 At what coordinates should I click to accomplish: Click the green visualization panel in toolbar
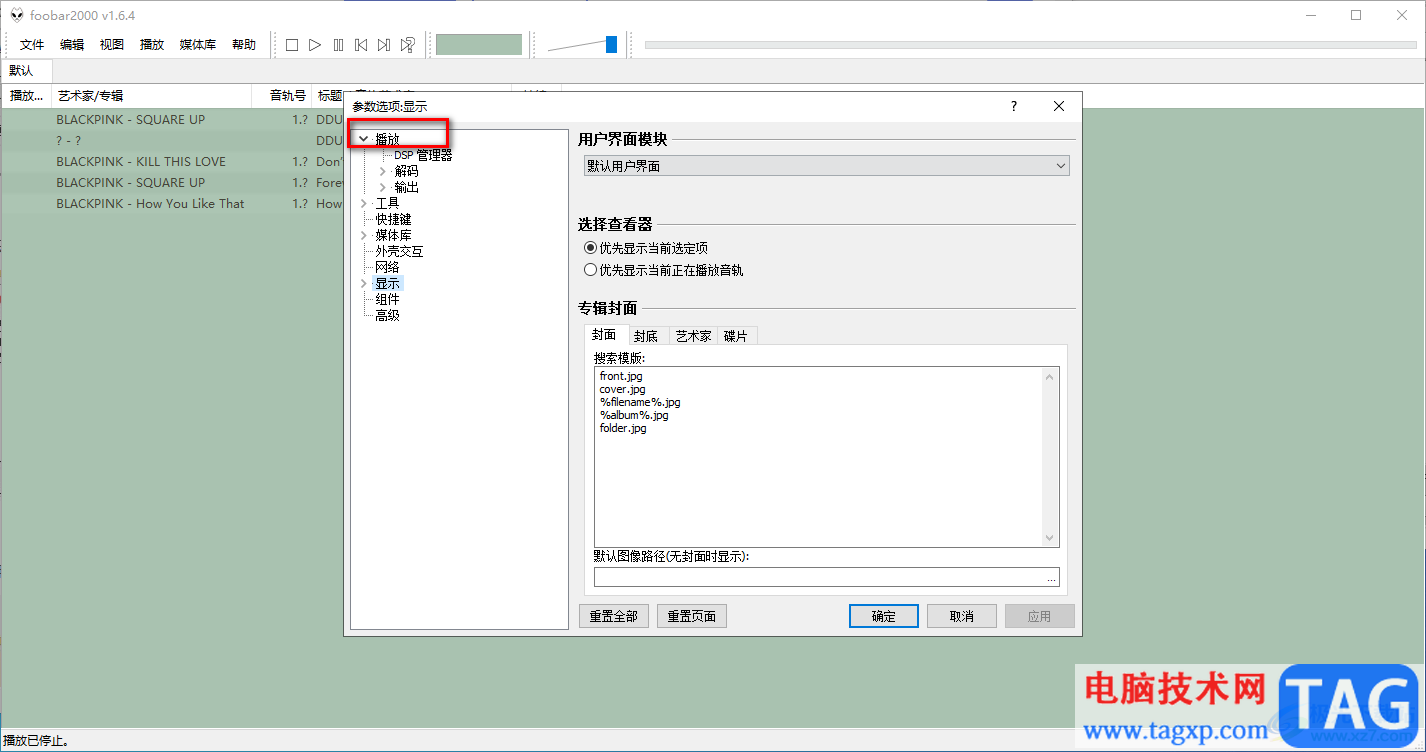pos(479,45)
